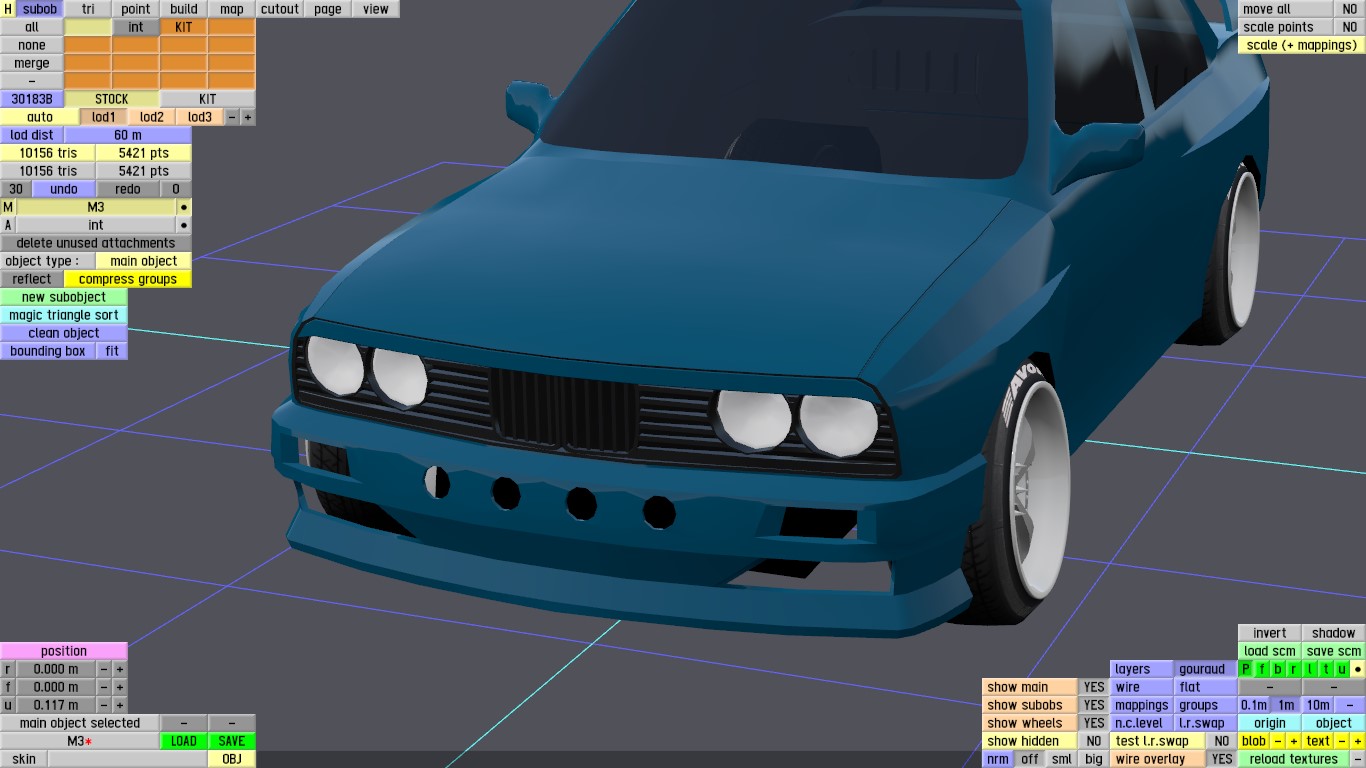The height and width of the screenshot is (768, 1366).
Task: Click the green LOAD button
Action: tap(184, 741)
